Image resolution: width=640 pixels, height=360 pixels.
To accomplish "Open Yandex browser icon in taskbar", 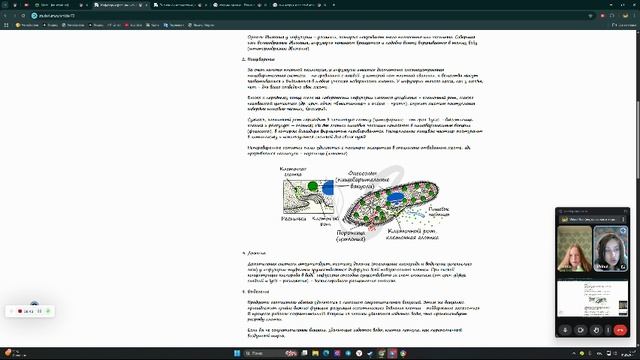I will coord(359,353).
